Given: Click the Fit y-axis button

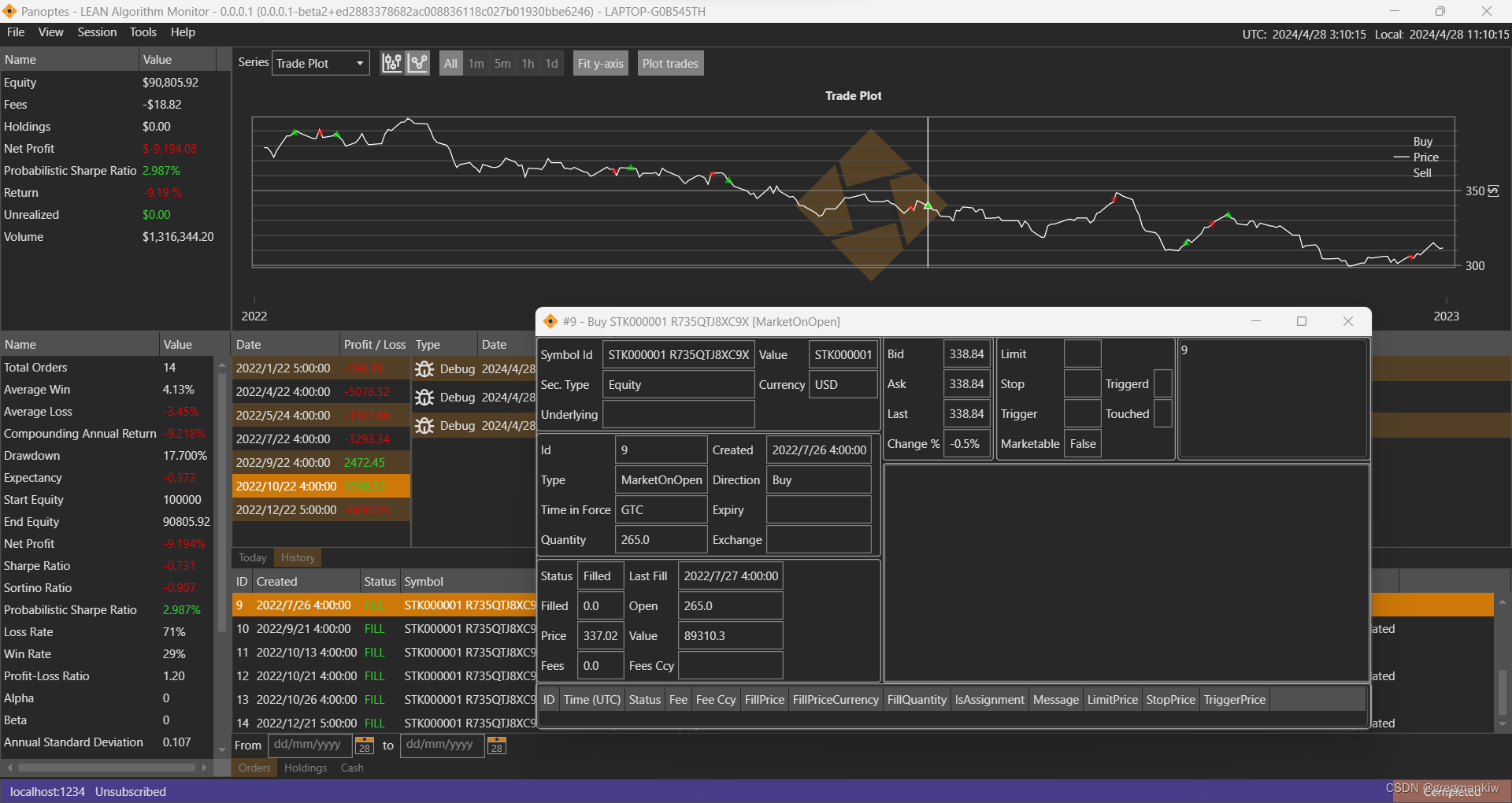Looking at the screenshot, I should click(600, 63).
